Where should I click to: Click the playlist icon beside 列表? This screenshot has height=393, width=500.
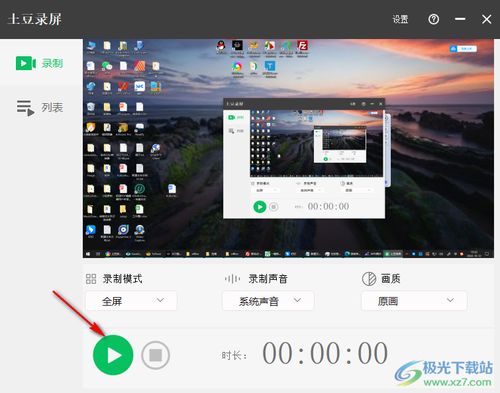point(26,108)
